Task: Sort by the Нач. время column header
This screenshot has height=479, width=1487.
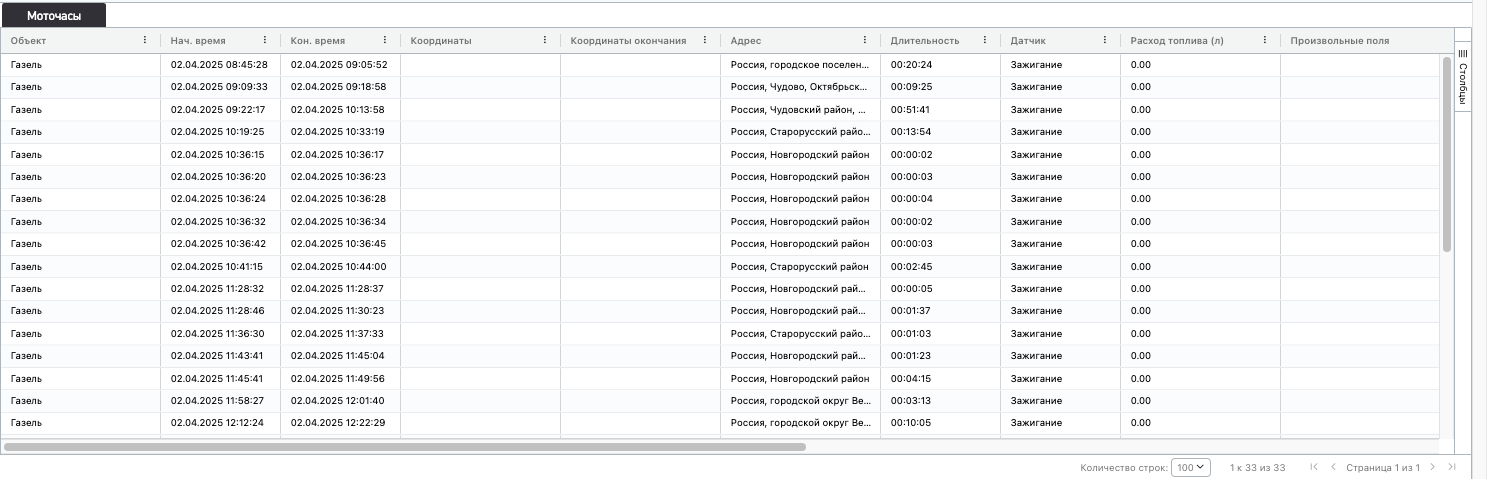Action: click(x=198, y=41)
